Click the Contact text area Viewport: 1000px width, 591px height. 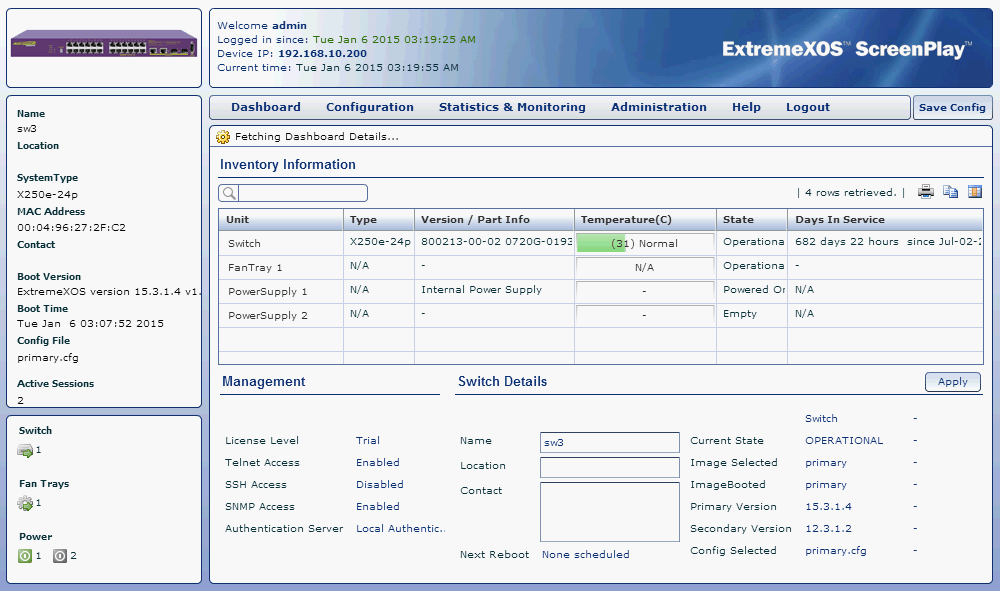[x=610, y=512]
